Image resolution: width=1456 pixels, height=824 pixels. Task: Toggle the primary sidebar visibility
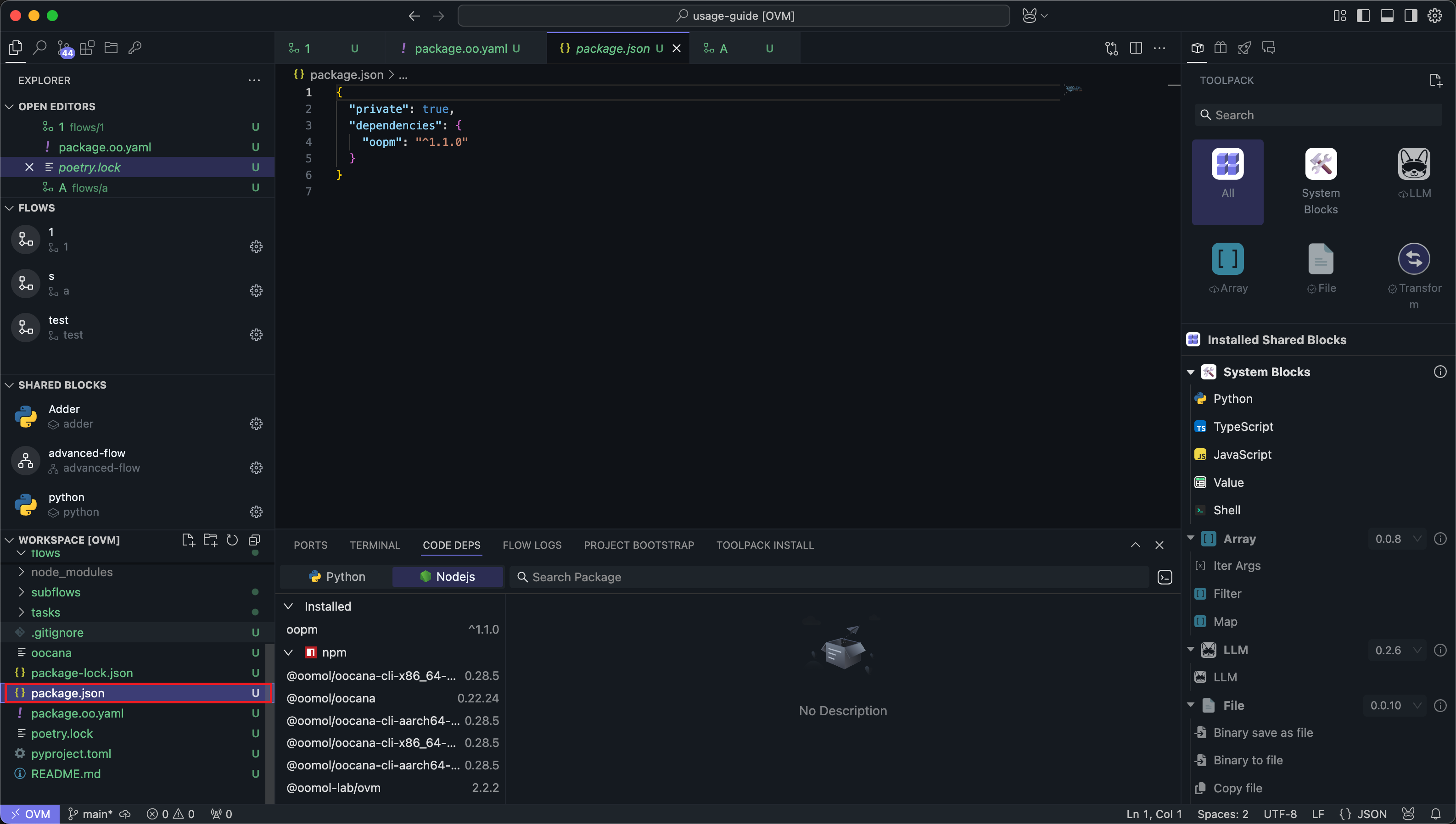(1363, 16)
